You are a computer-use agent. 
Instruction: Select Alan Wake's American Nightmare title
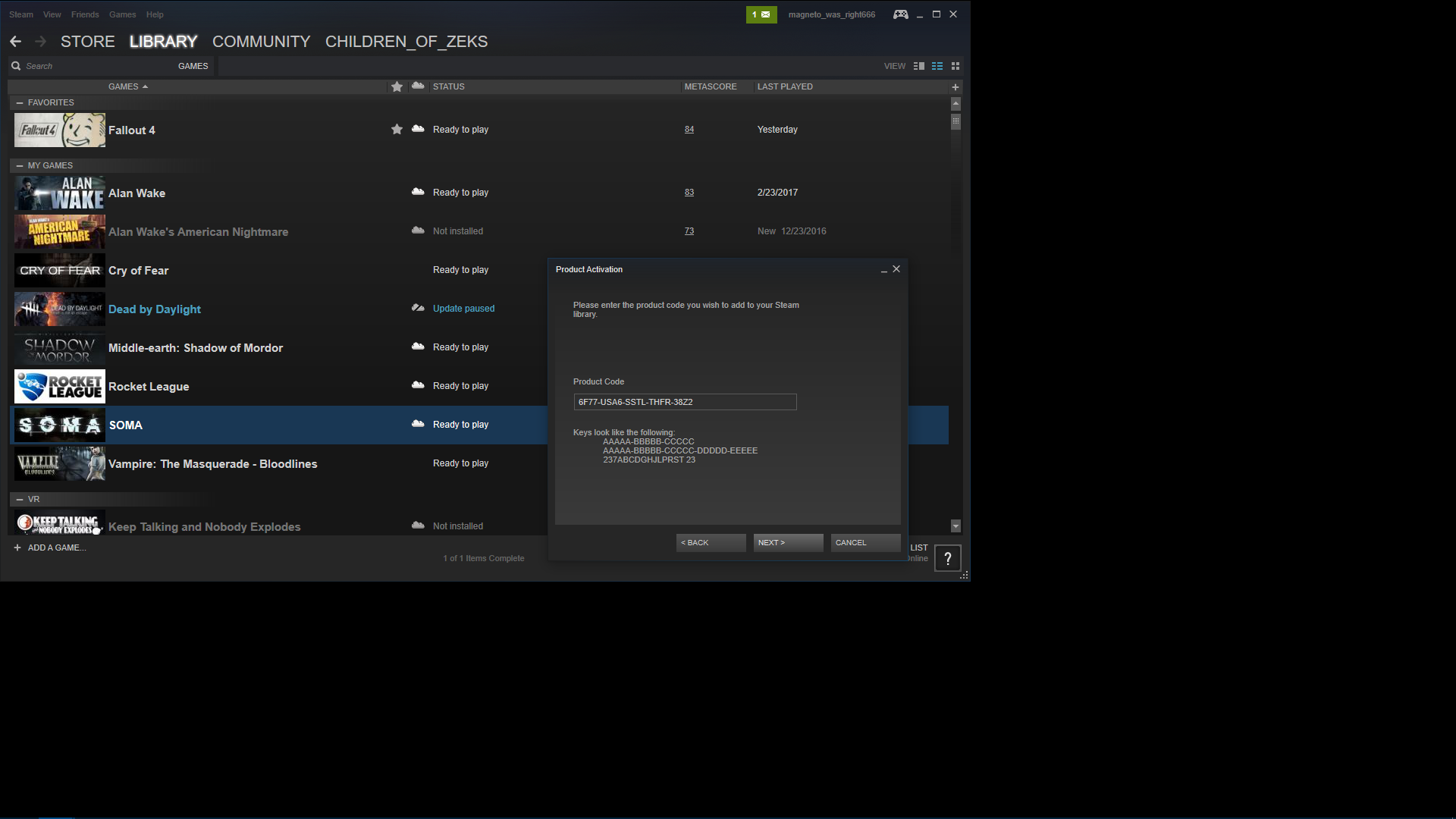tap(199, 232)
